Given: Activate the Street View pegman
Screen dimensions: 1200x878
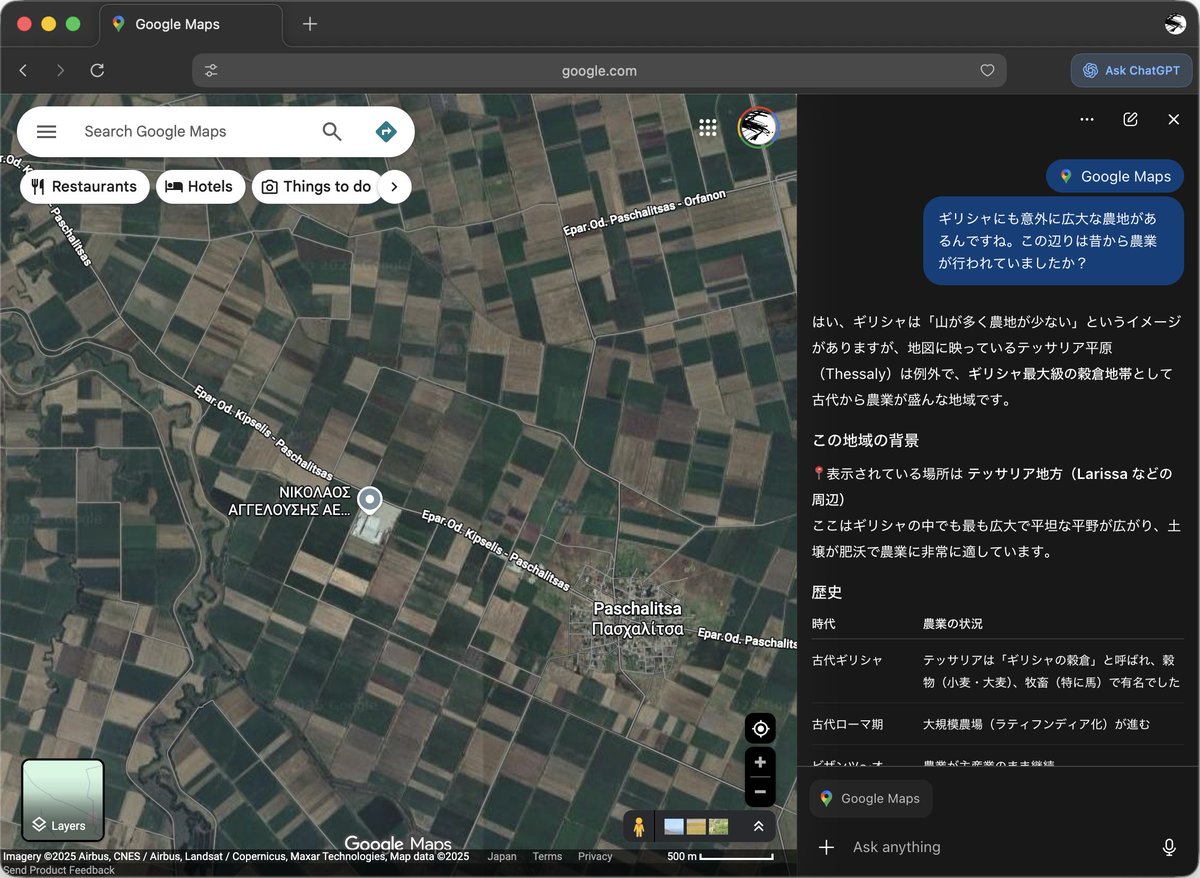Looking at the screenshot, I should pos(639,826).
